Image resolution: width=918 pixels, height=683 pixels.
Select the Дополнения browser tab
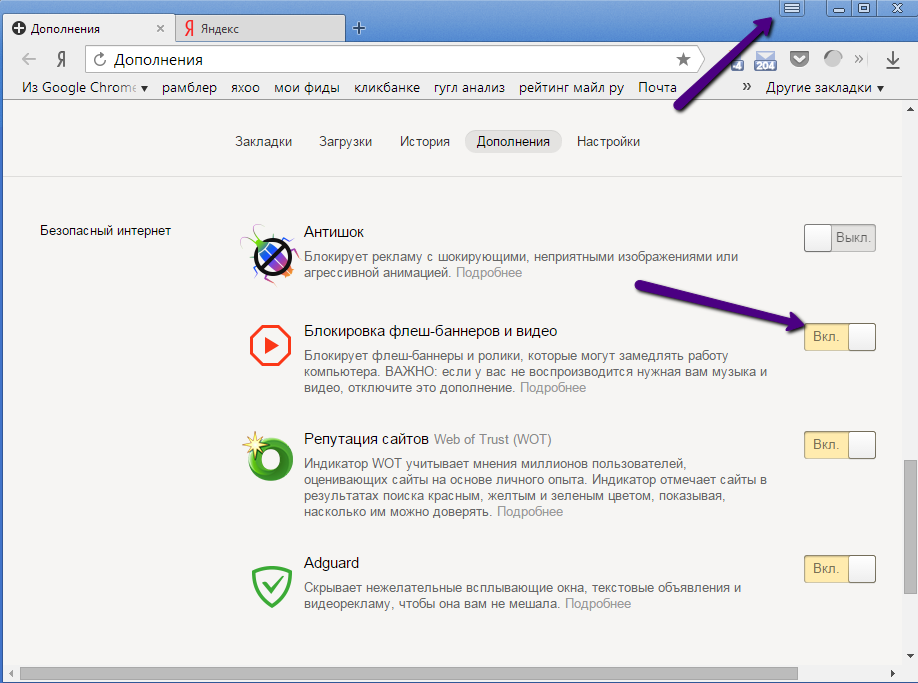click(88, 28)
